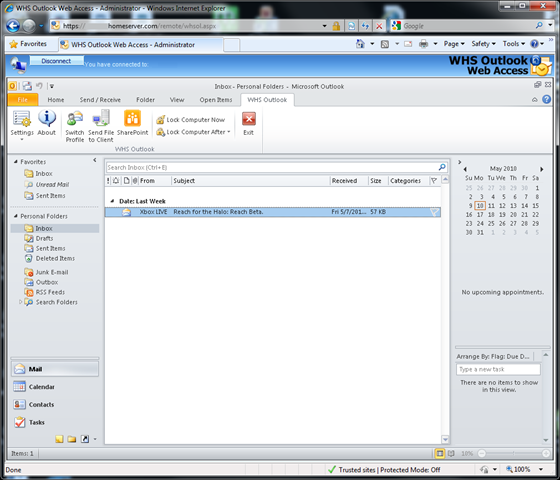Sort by Icon column header

point(126,181)
